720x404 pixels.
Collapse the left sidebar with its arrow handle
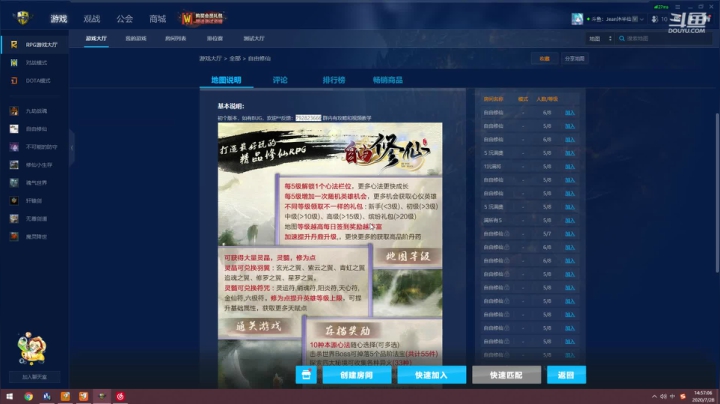pos(72,148)
